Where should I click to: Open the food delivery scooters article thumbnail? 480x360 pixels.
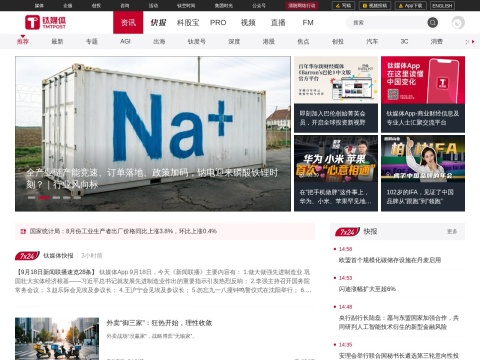(x=57, y=338)
